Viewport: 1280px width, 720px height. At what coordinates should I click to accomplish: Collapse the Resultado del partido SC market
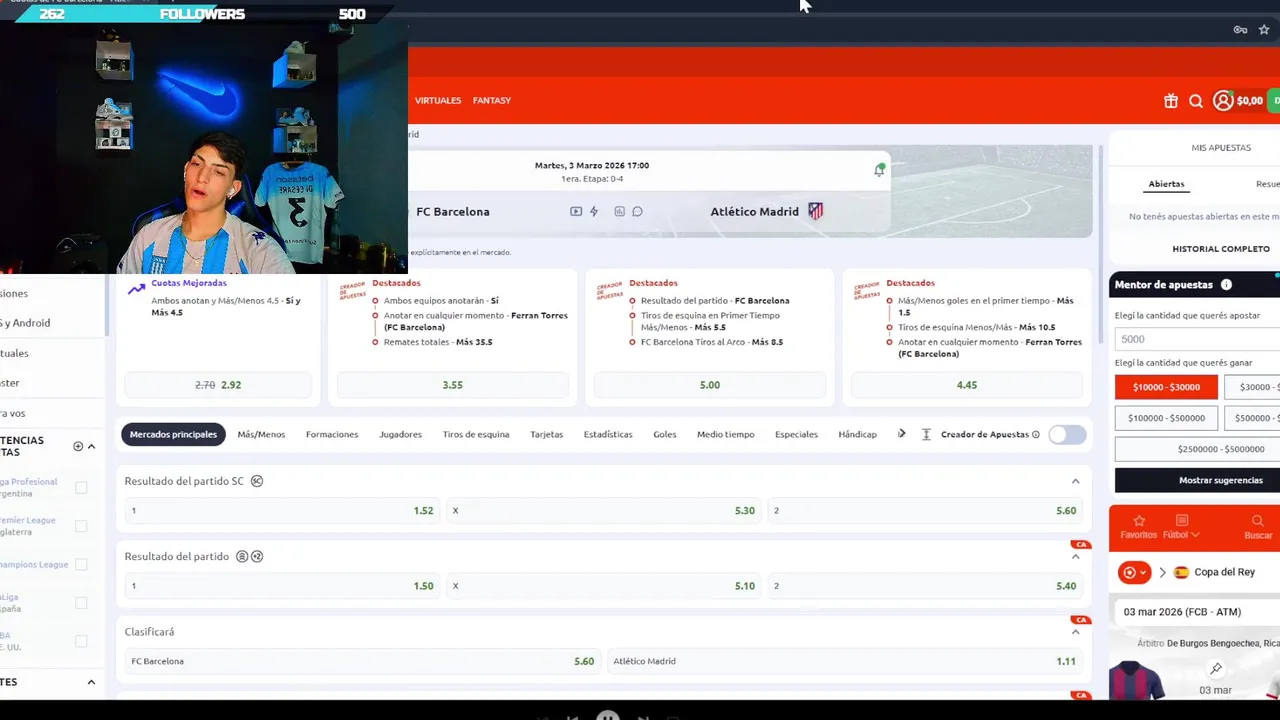pos(1076,481)
